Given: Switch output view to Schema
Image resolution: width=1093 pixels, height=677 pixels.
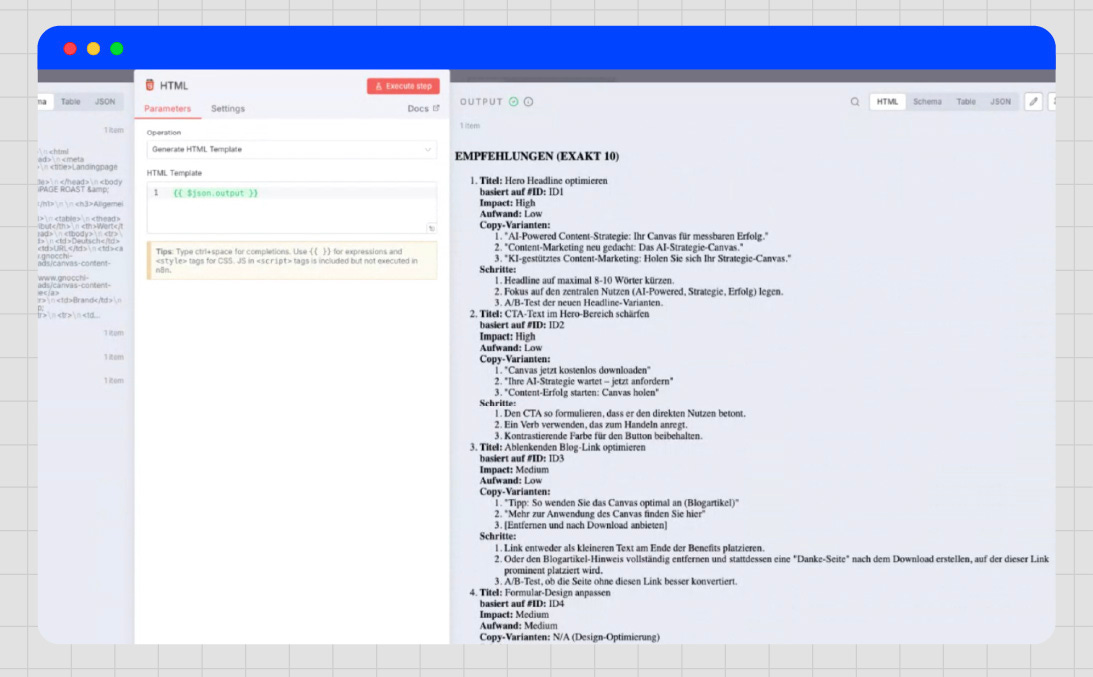Looking at the screenshot, I should pos(929,101).
